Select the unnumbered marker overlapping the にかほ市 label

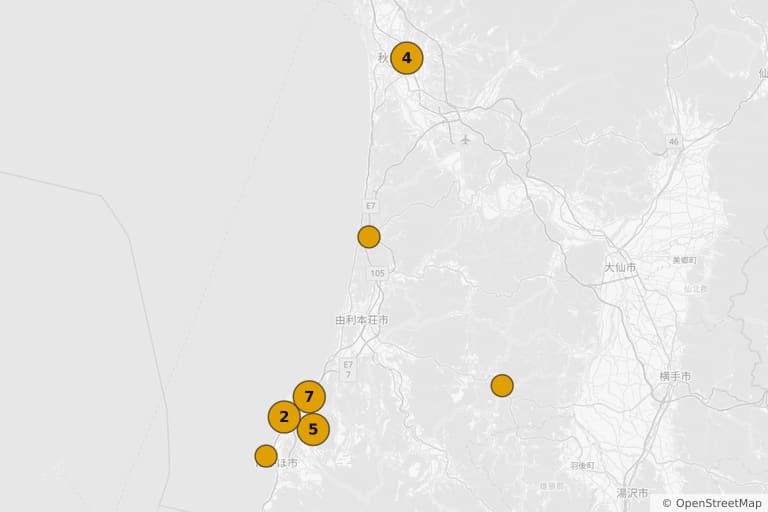(x=266, y=456)
